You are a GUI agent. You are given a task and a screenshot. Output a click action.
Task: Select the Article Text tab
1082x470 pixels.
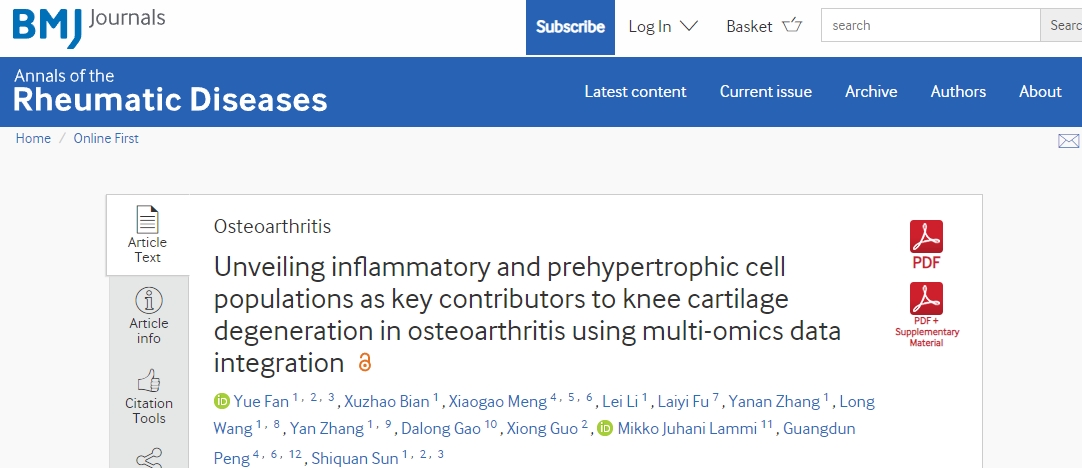click(x=148, y=234)
